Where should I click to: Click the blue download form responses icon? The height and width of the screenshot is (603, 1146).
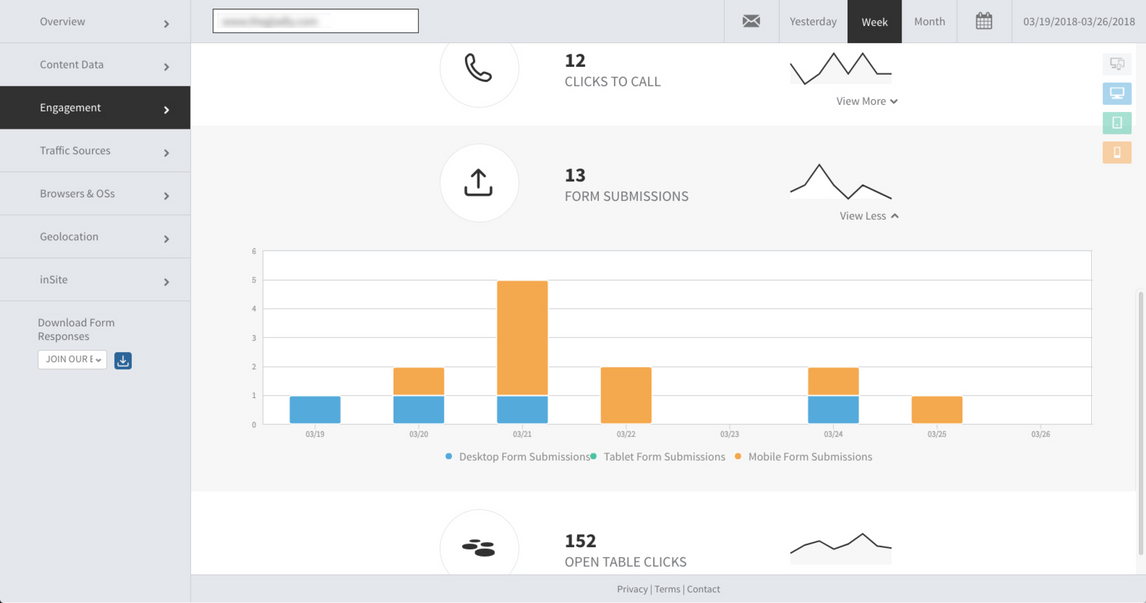click(x=123, y=360)
